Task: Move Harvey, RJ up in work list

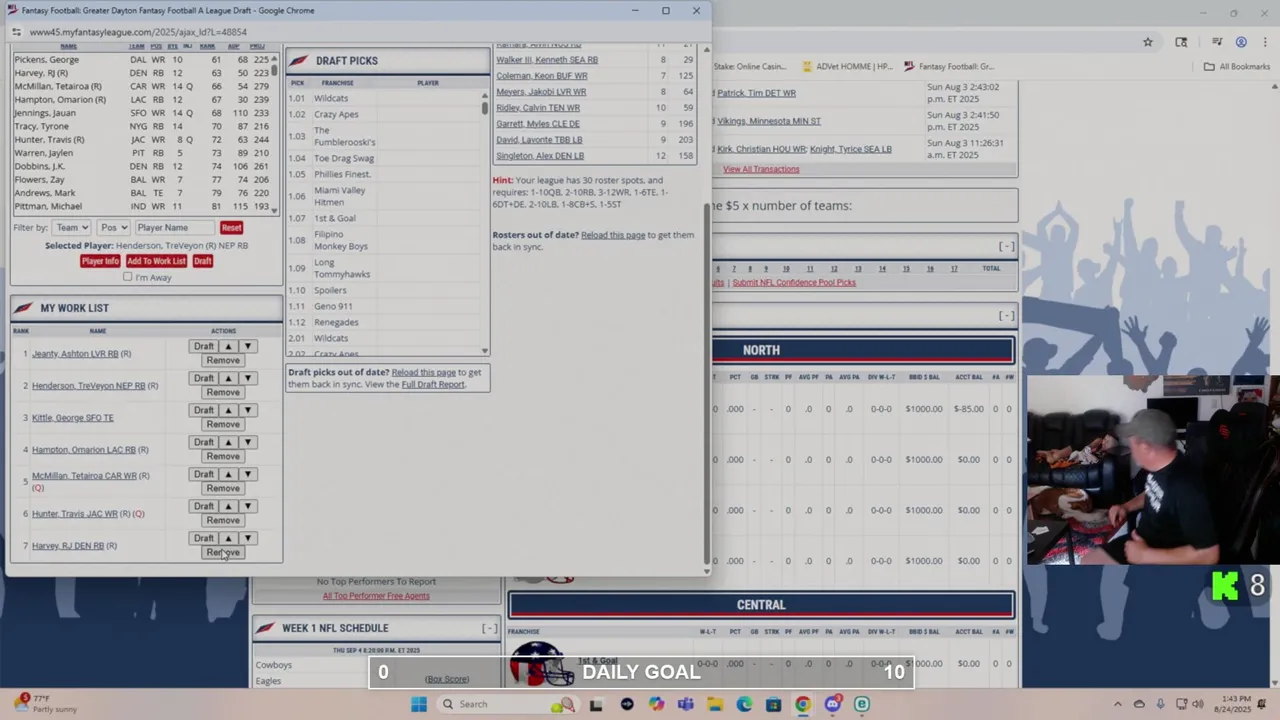Action: [228, 538]
